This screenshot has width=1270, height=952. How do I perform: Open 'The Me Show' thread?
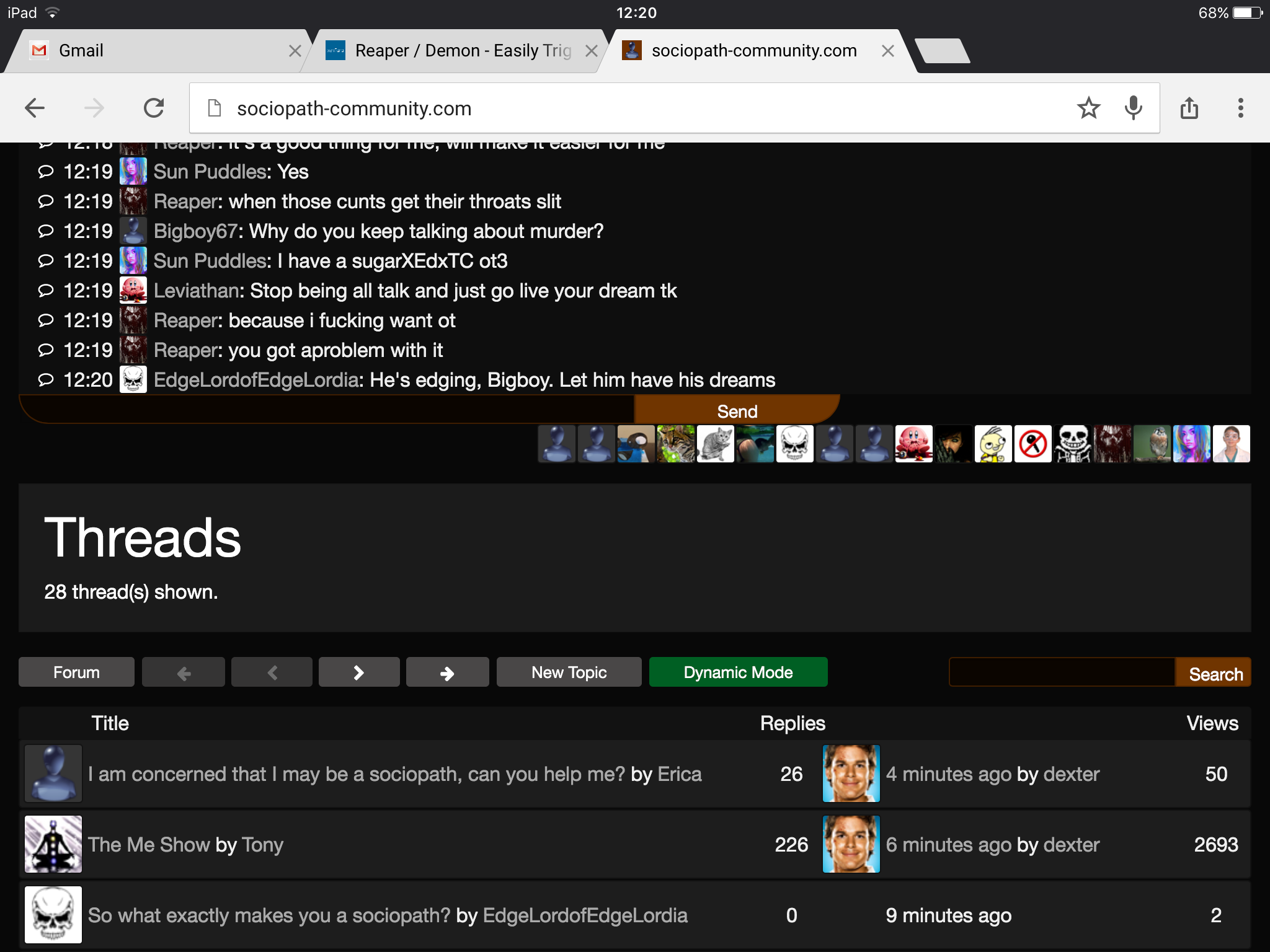coord(149,845)
